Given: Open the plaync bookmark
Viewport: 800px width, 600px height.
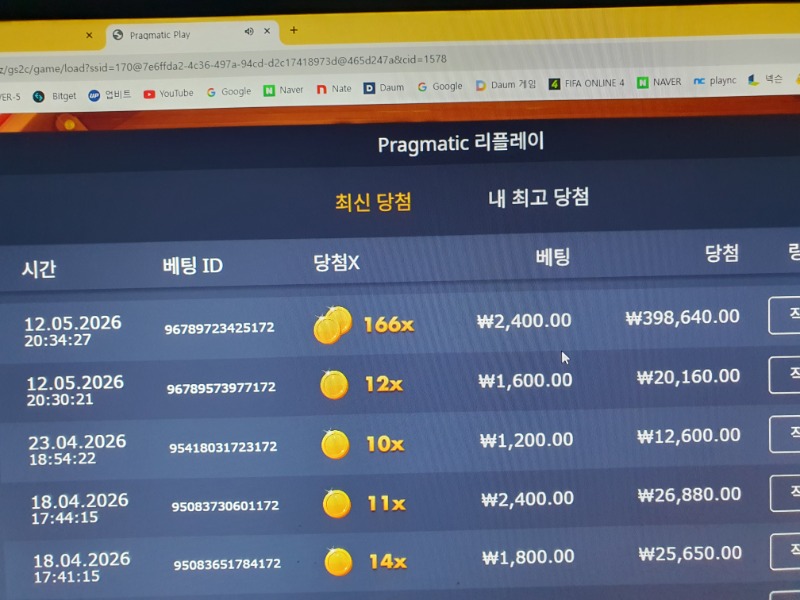Looking at the screenshot, I should click(715, 81).
